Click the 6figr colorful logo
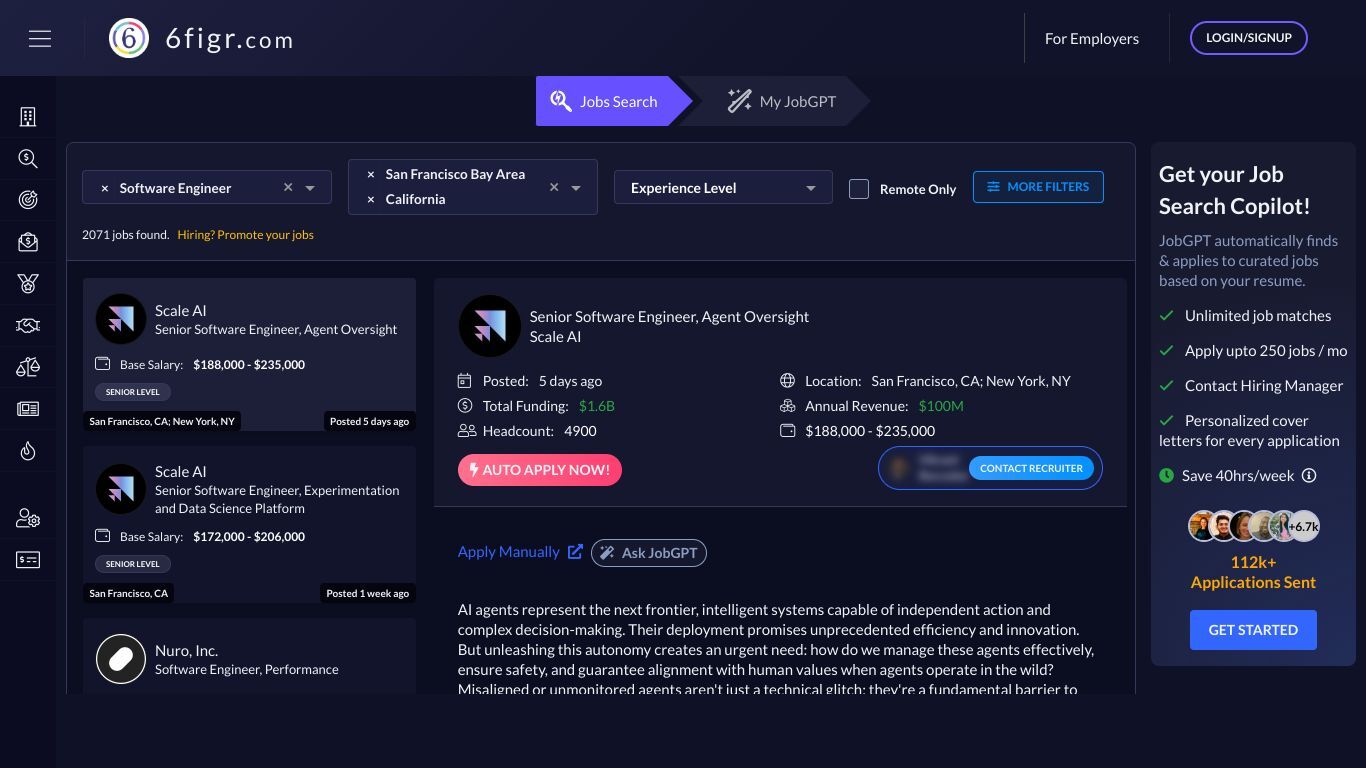The image size is (1366, 768). 129,38
